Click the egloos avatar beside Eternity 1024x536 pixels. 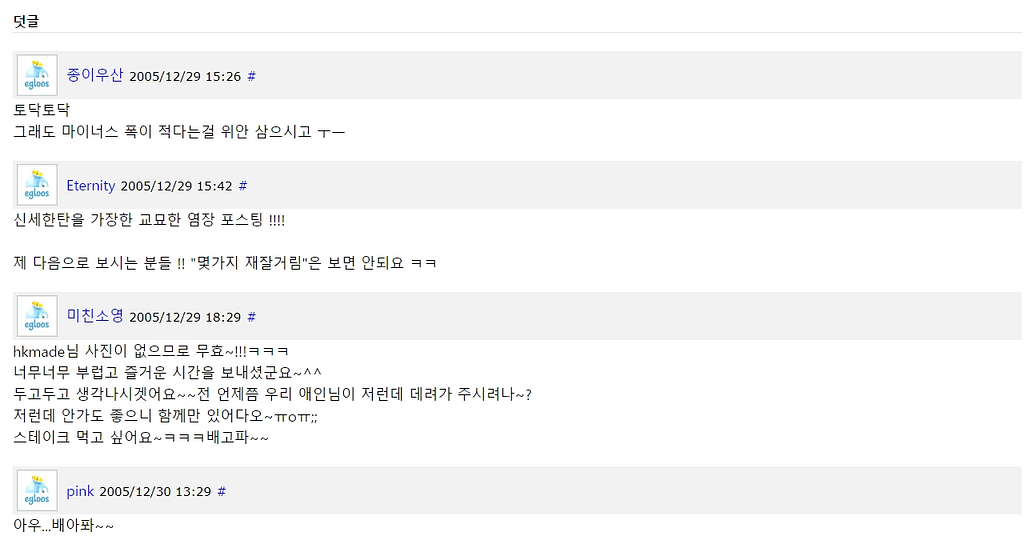tap(37, 185)
